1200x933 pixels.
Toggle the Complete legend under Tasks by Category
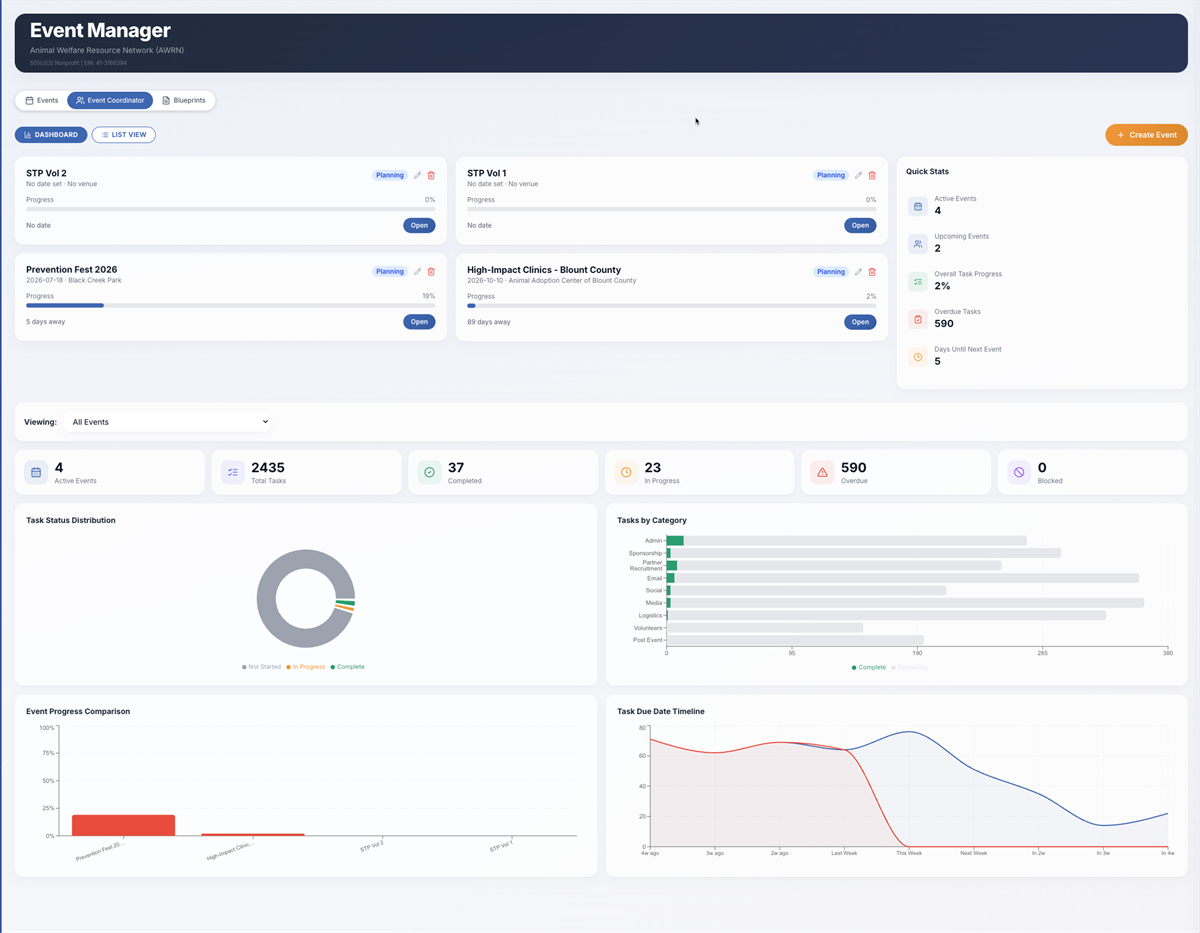point(868,667)
